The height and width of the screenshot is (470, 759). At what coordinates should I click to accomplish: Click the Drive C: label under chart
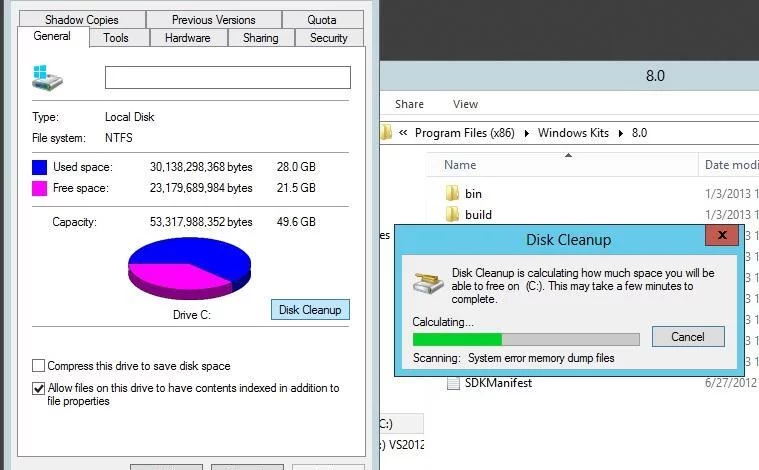click(192, 315)
